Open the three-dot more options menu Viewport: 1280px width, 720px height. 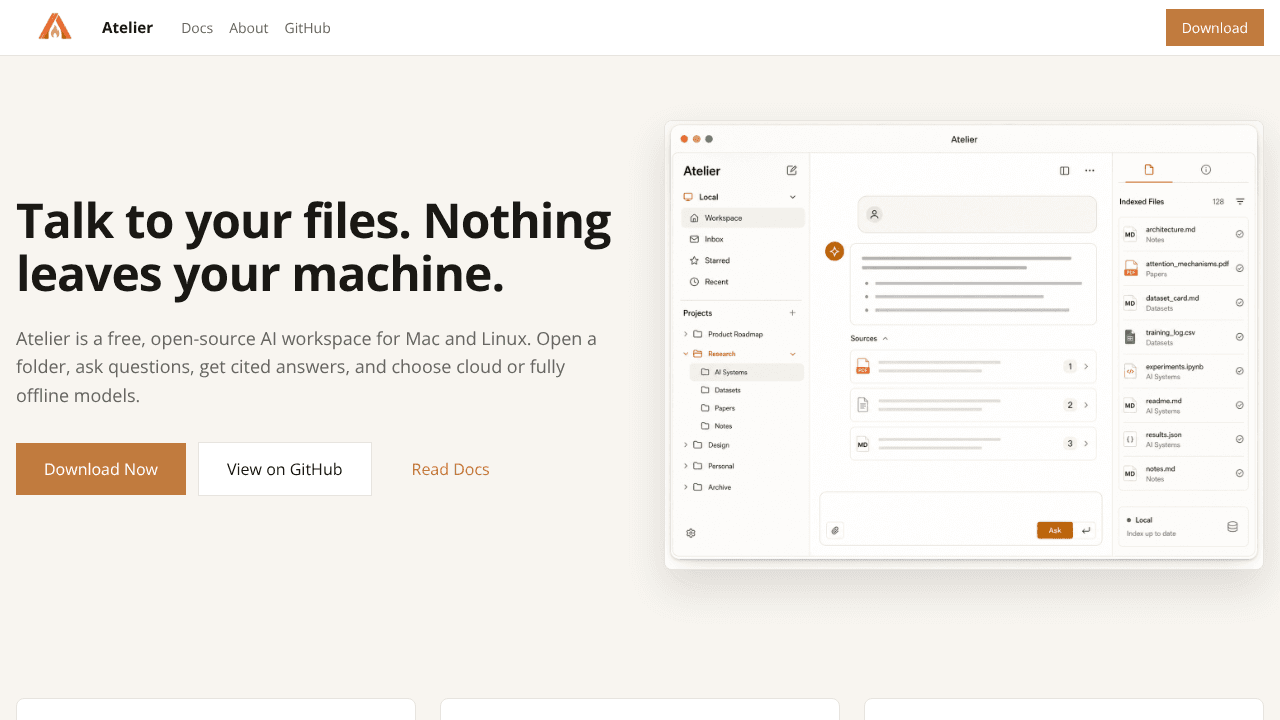(x=1090, y=171)
